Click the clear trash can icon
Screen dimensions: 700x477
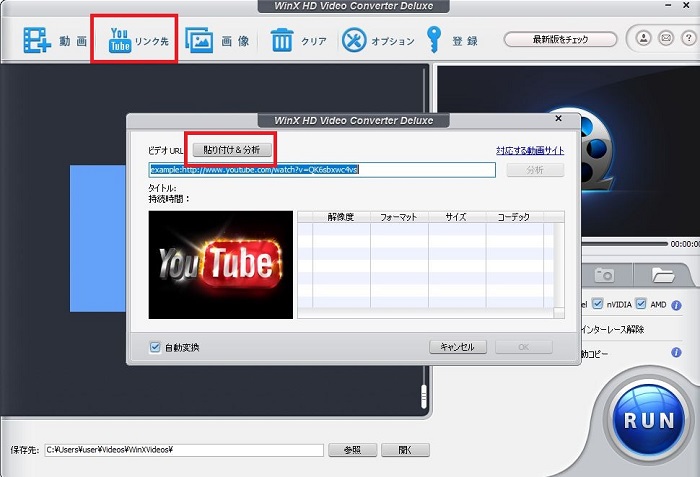(282, 40)
